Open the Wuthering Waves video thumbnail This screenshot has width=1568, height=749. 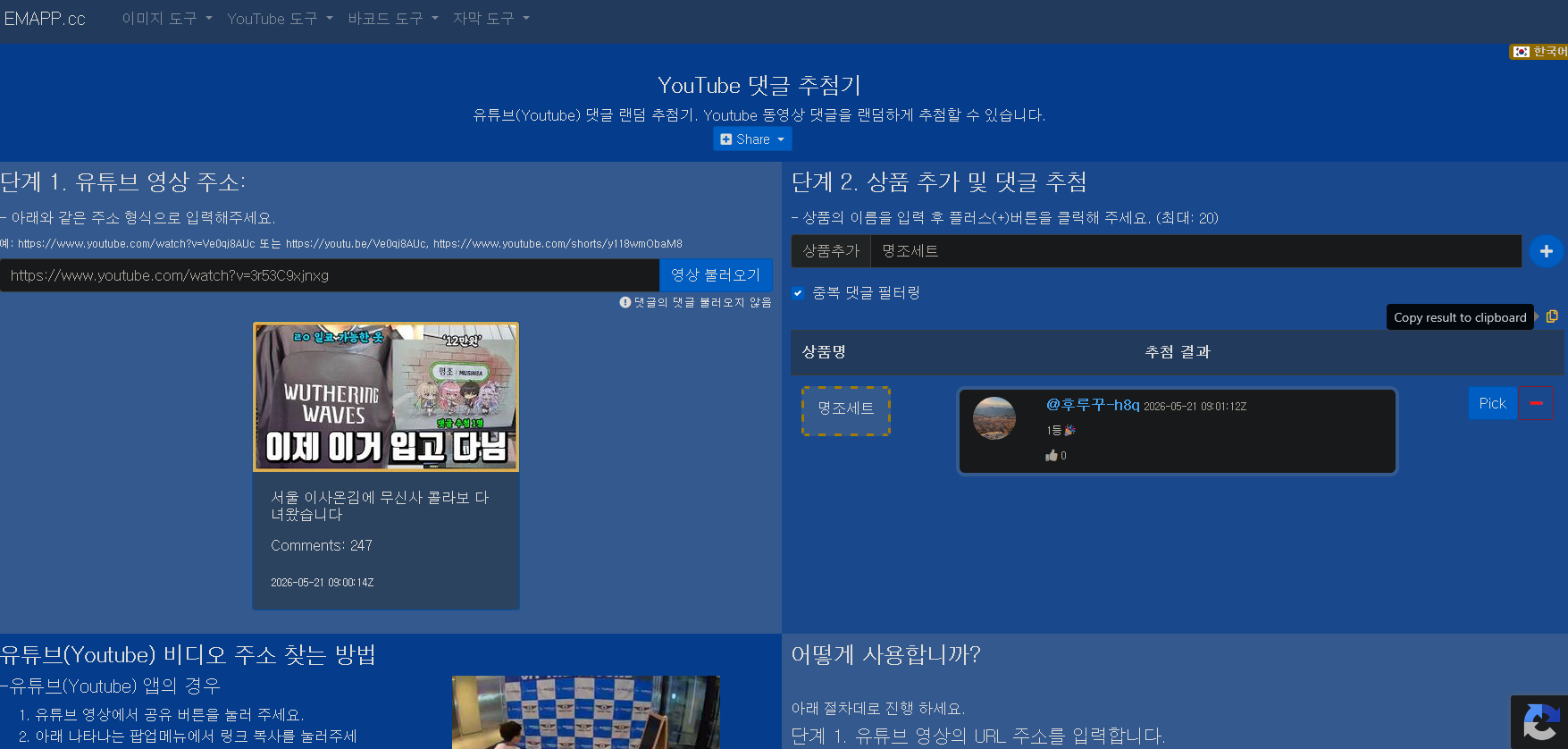pos(386,397)
